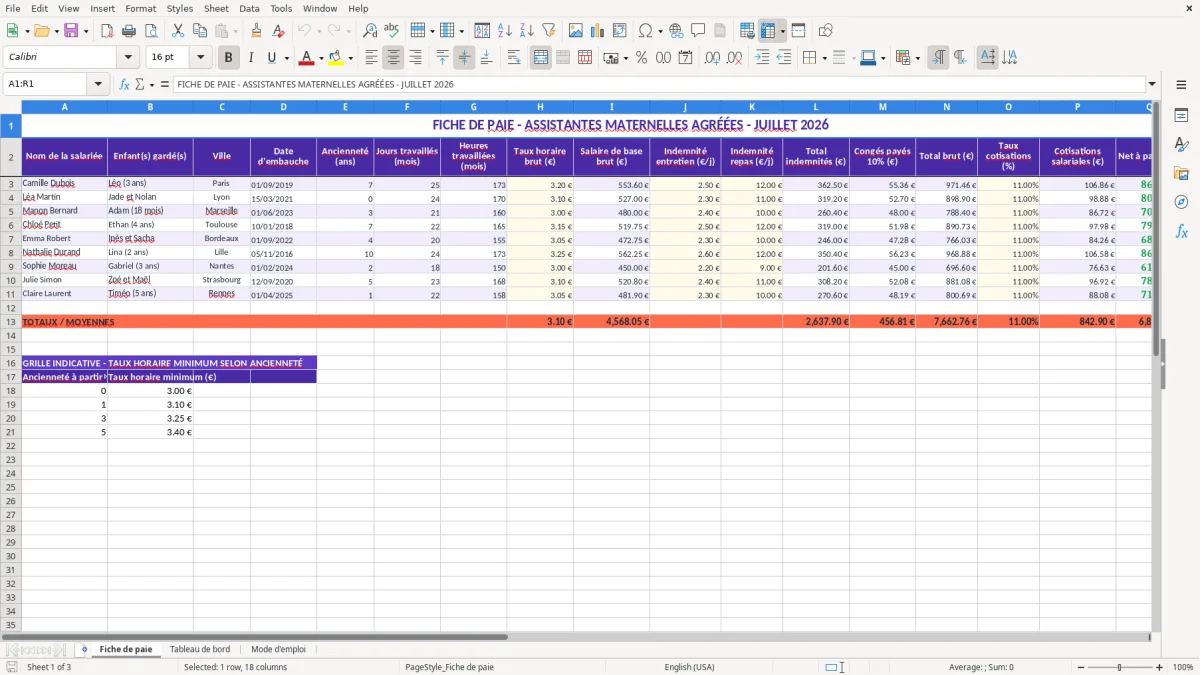Open the font name dropdown arrow
The height and width of the screenshot is (675, 1200).
[128, 58]
